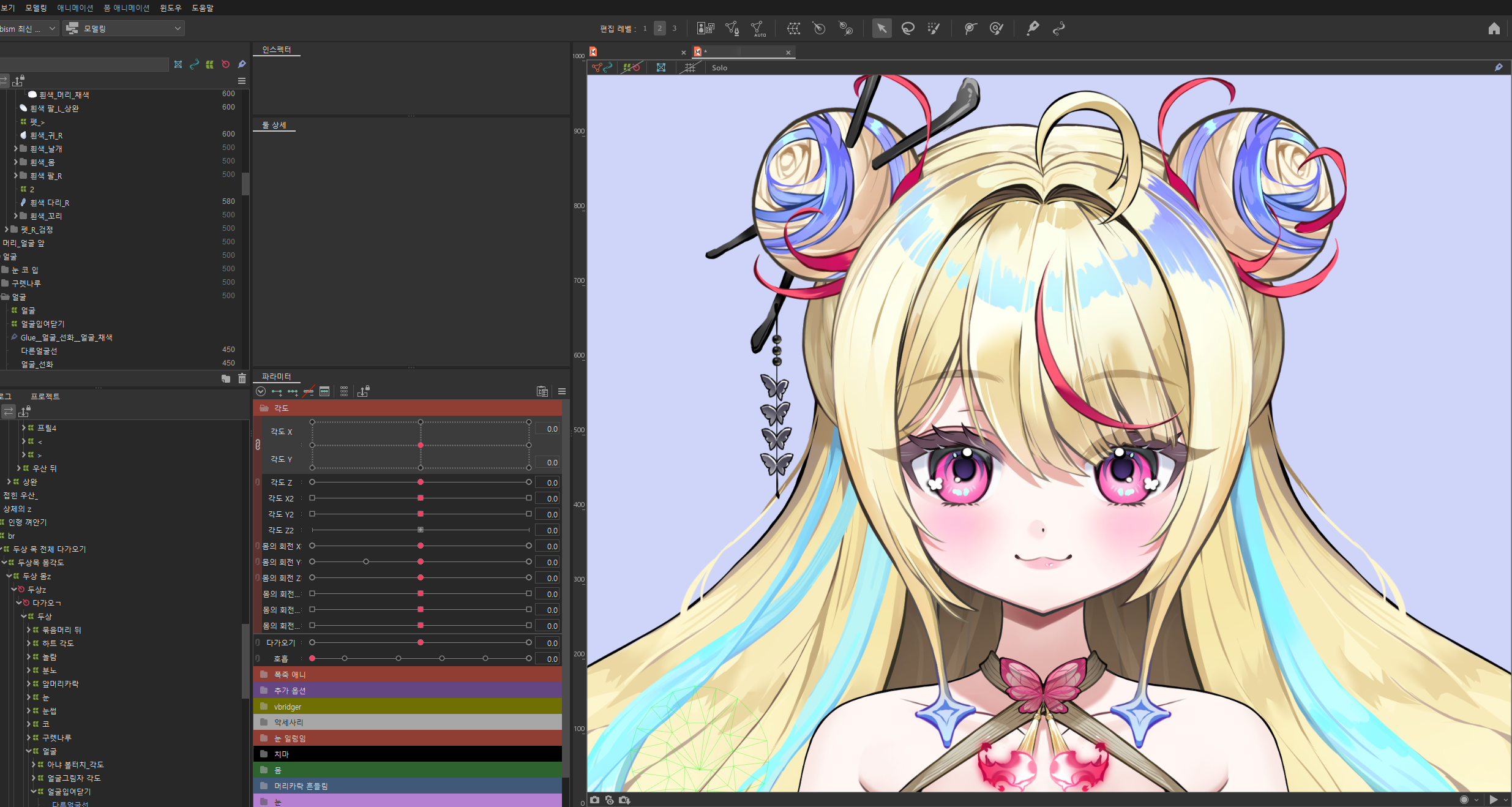
Task: Open the 윈도우 menu
Action: (171, 8)
